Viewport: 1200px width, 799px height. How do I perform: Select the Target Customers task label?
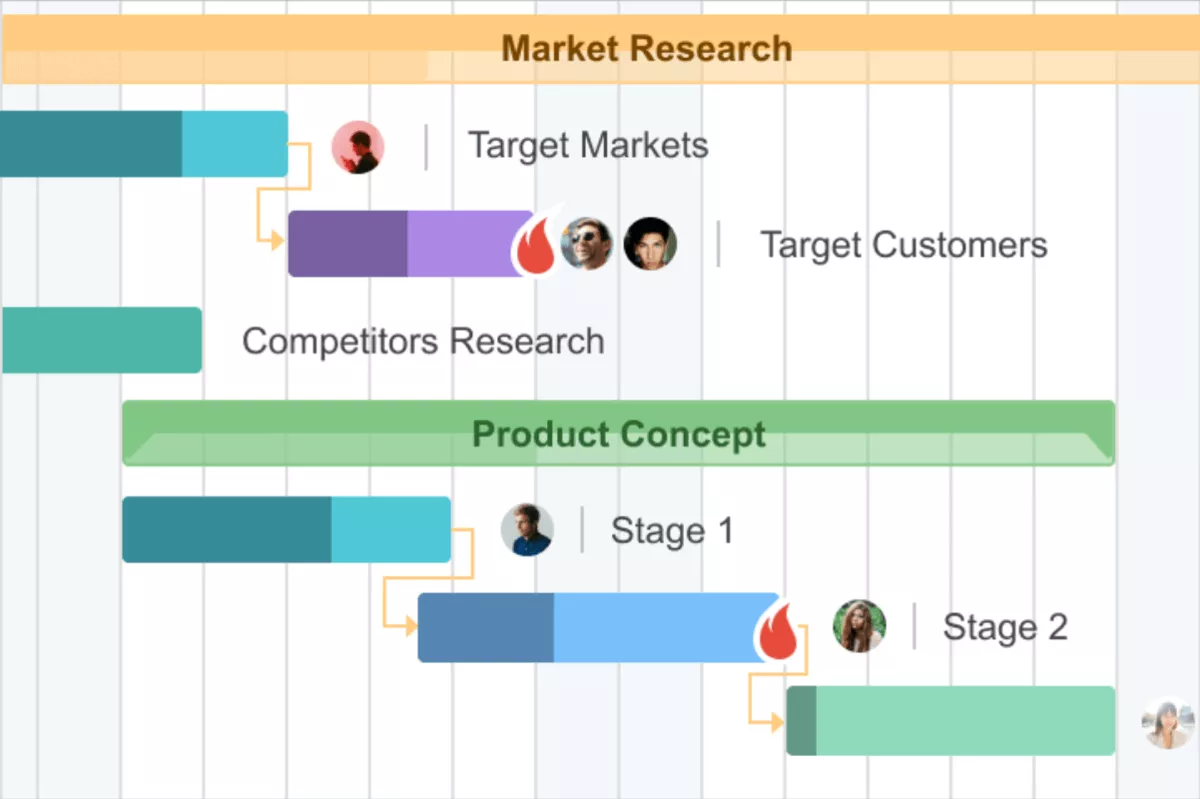(903, 243)
